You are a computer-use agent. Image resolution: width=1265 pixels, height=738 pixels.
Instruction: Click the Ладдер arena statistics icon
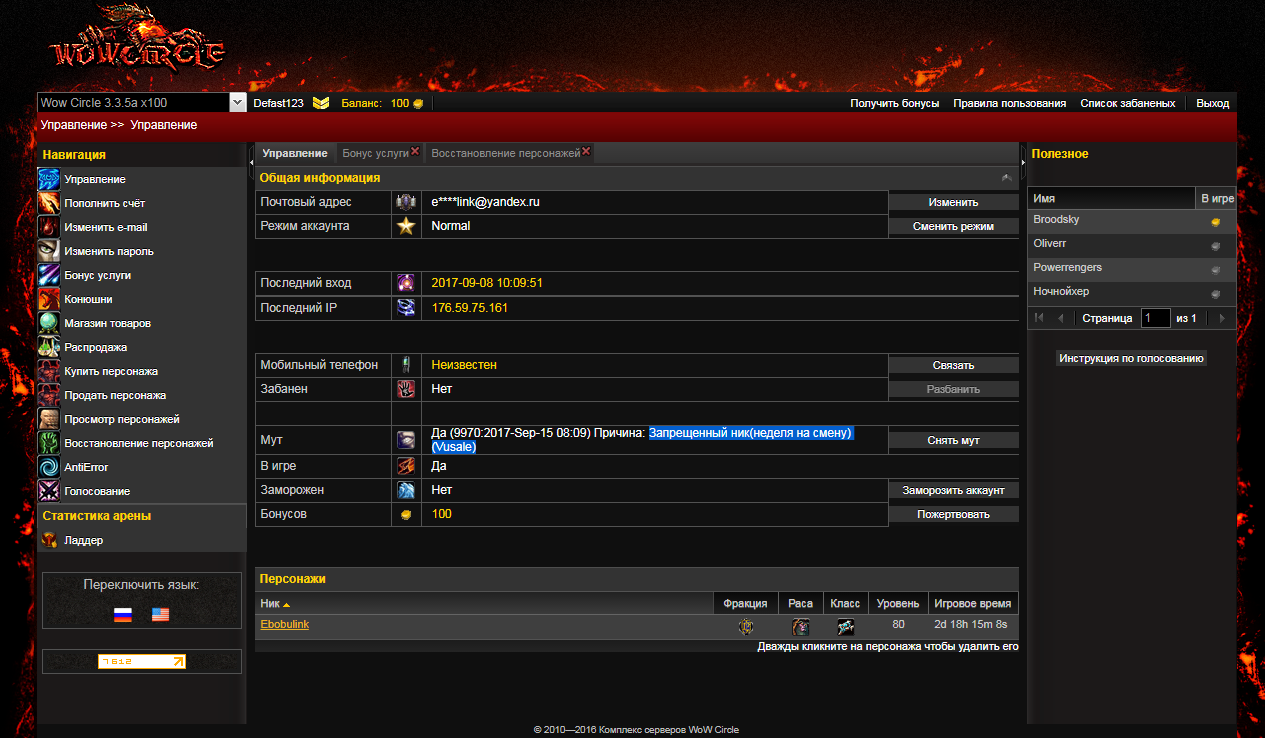click(49, 540)
